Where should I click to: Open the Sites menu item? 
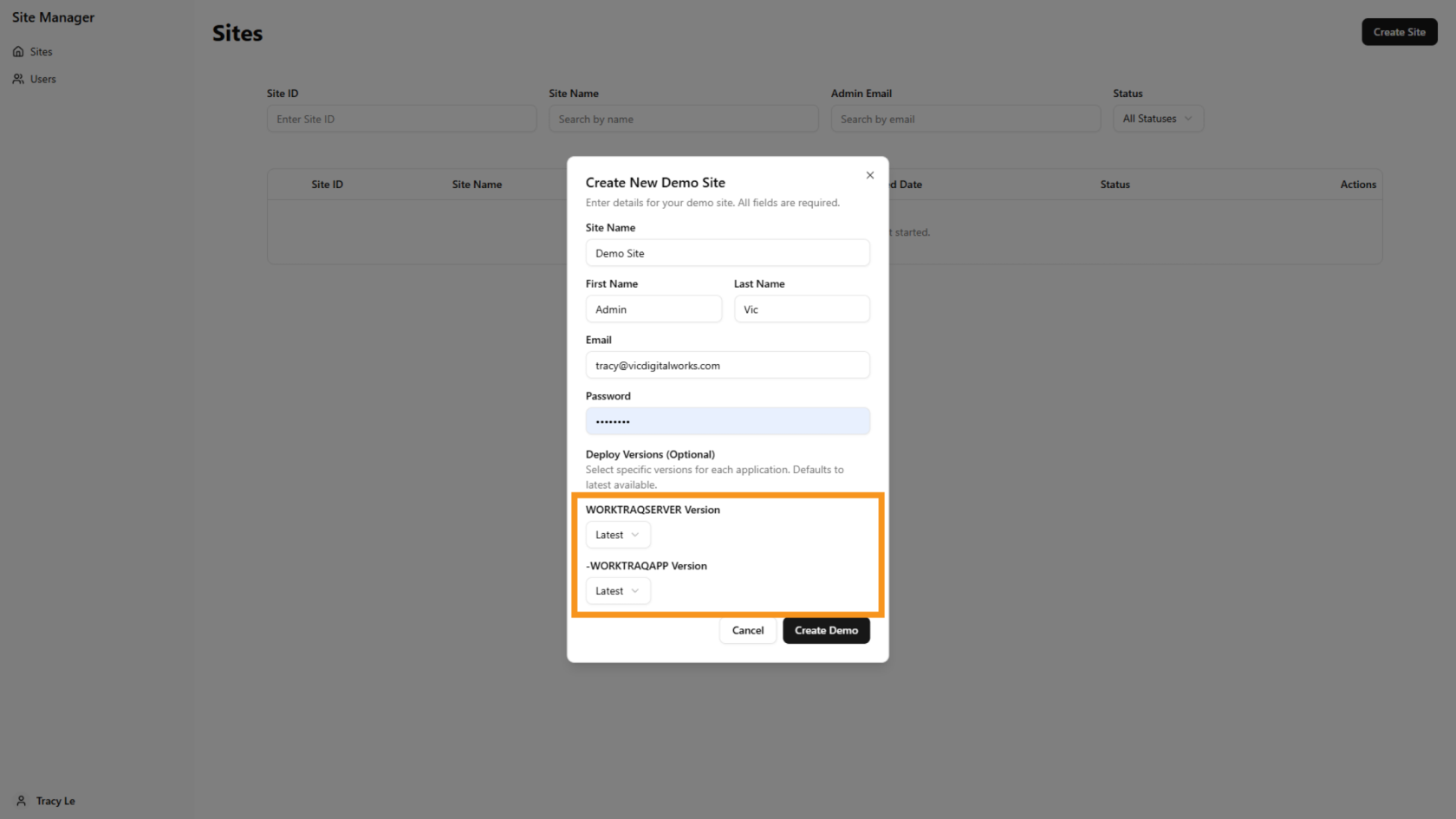click(41, 52)
